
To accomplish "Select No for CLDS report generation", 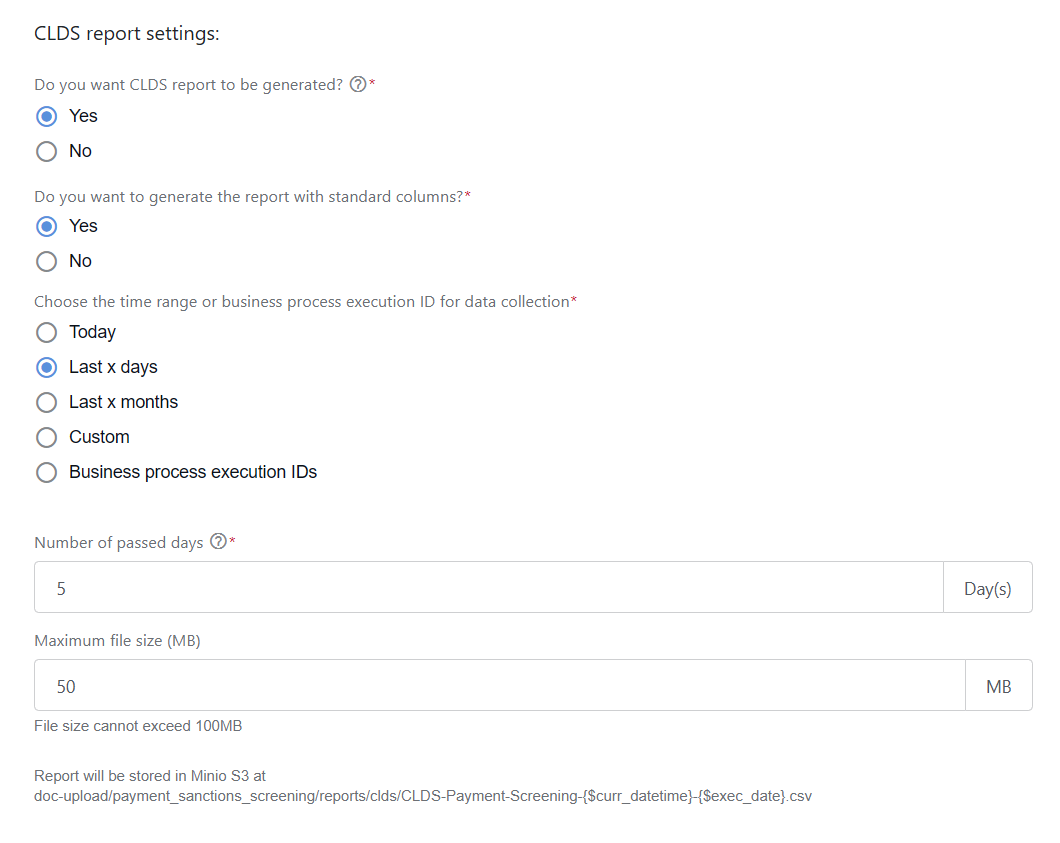I will click(x=47, y=151).
